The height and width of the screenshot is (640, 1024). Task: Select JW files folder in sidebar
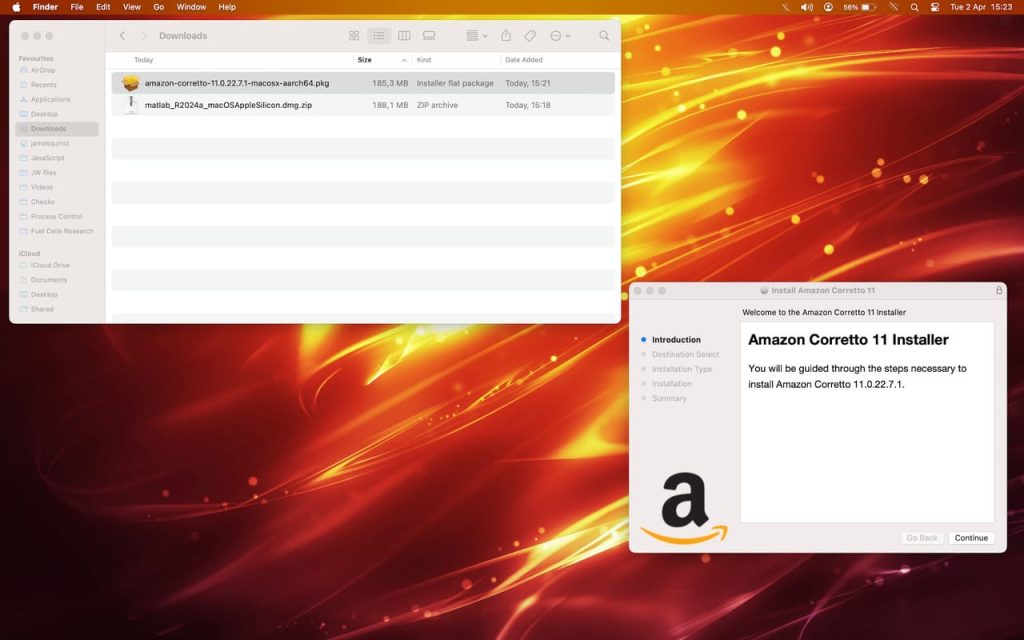tap(43, 172)
